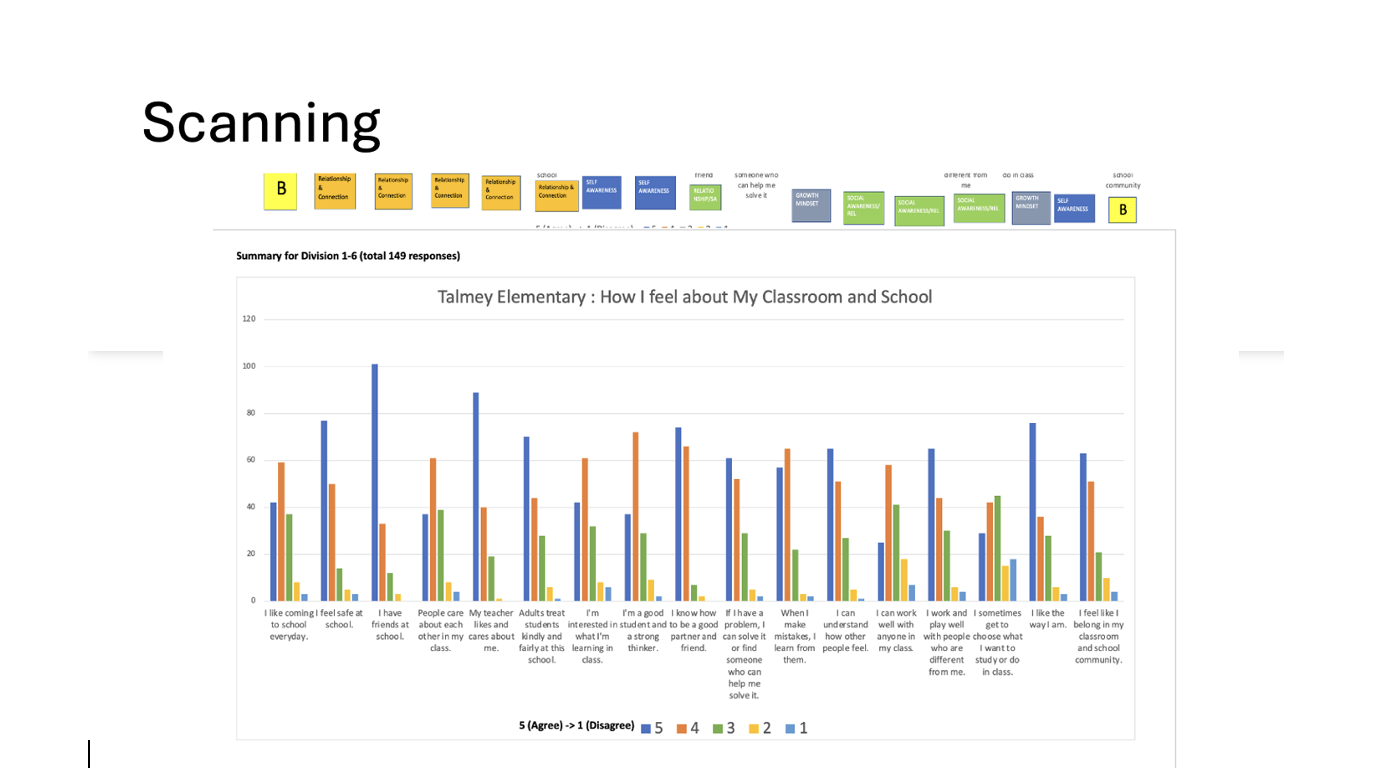
Task: Click the "If I have a problem..." axis label
Action: click(744, 654)
